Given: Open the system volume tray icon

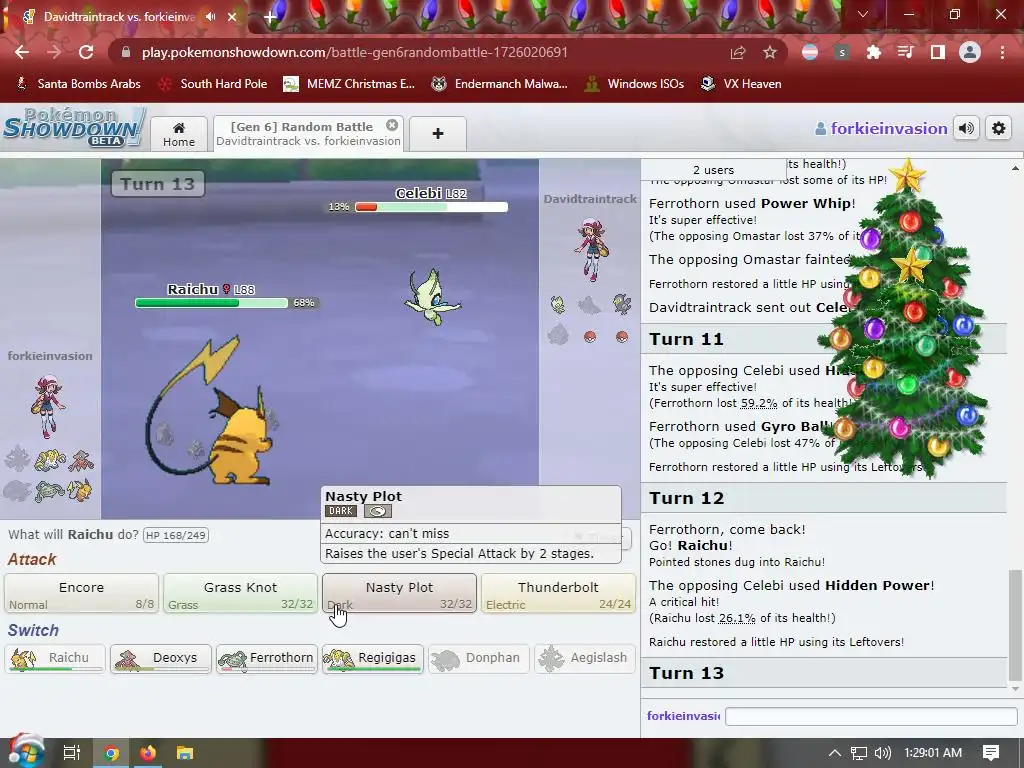Looking at the screenshot, I should [882, 753].
